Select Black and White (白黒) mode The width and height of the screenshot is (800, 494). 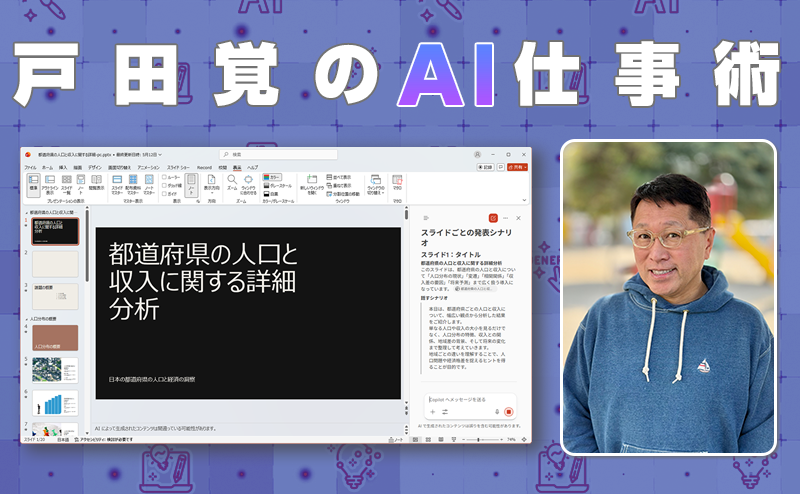[x=271, y=194]
